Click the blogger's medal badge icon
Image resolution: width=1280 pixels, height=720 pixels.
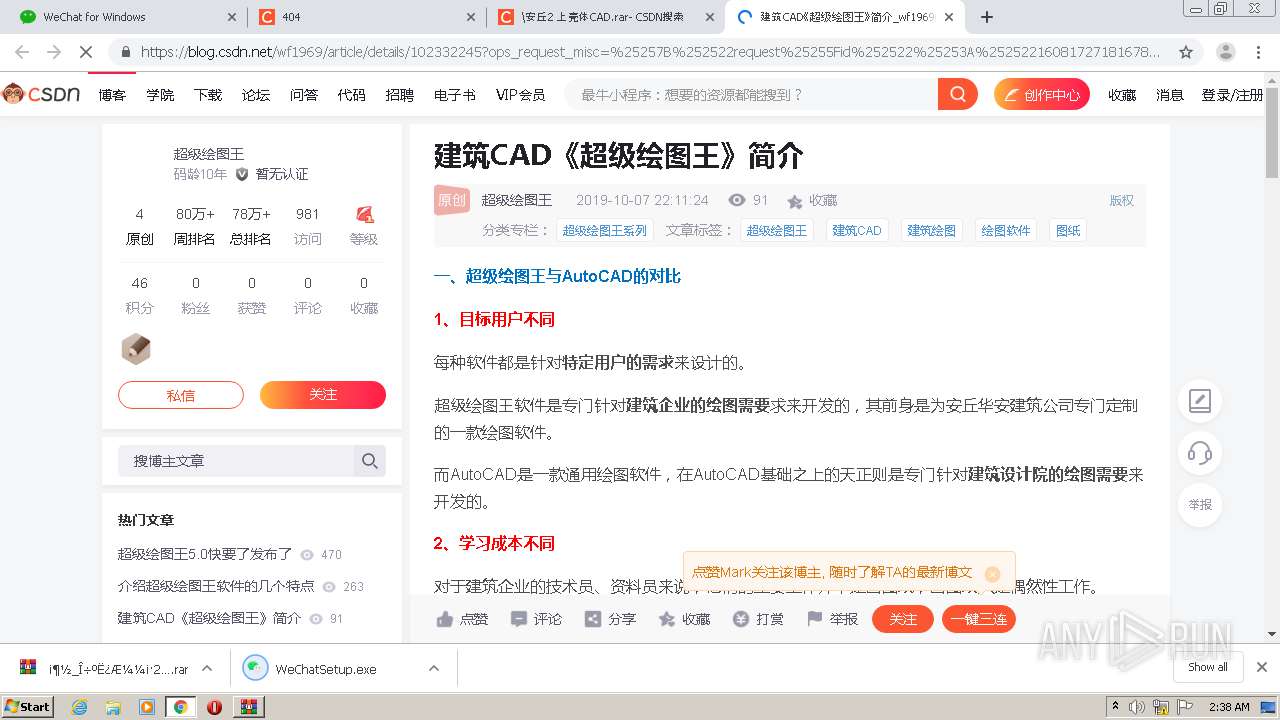136,349
